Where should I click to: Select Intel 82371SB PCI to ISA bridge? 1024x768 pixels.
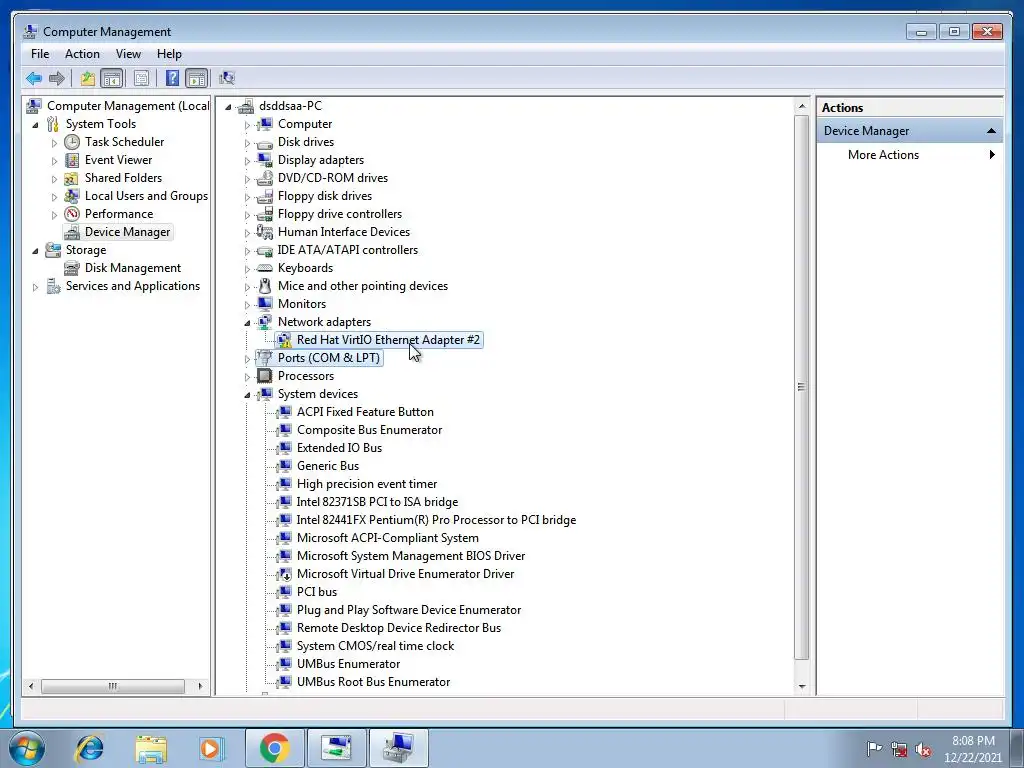(377, 502)
